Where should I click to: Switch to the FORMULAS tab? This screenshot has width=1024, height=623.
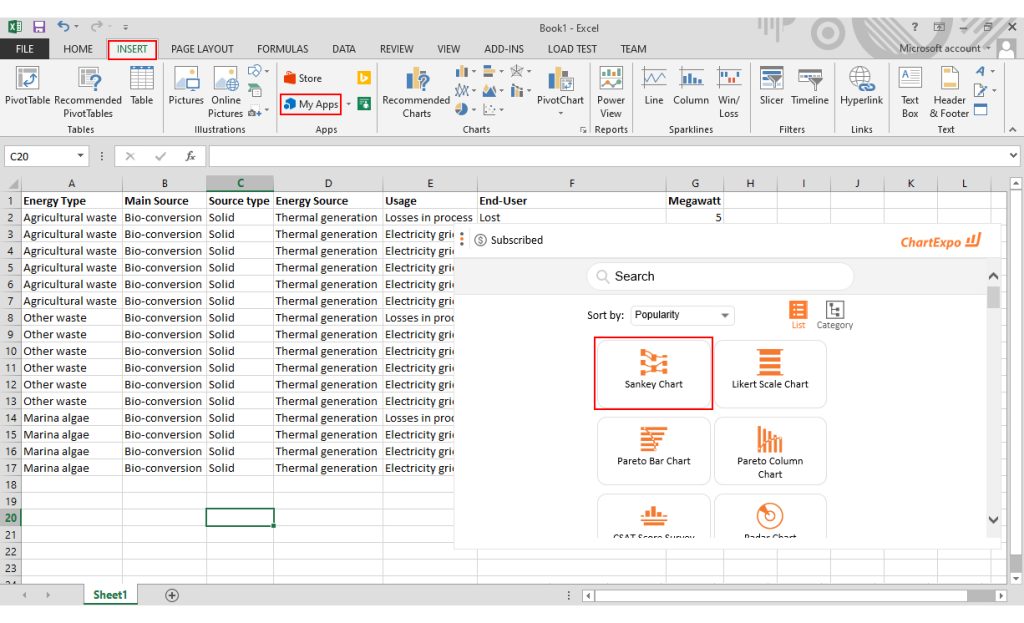point(281,49)
